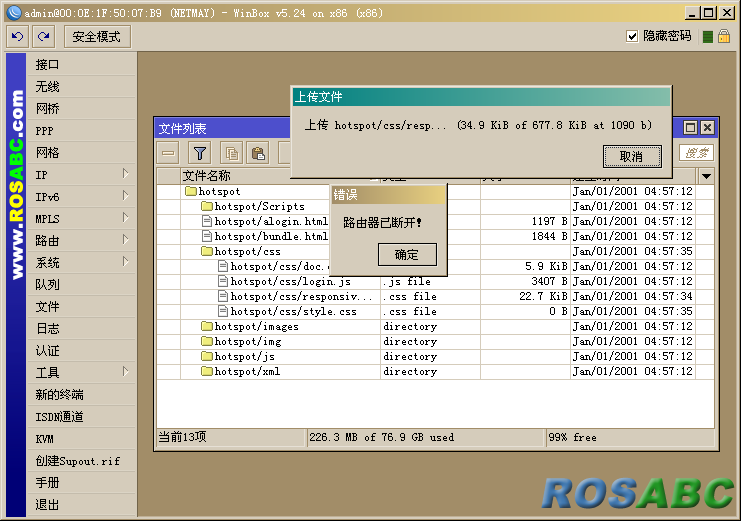Click the 当前13项 item count status

point(182,437)
